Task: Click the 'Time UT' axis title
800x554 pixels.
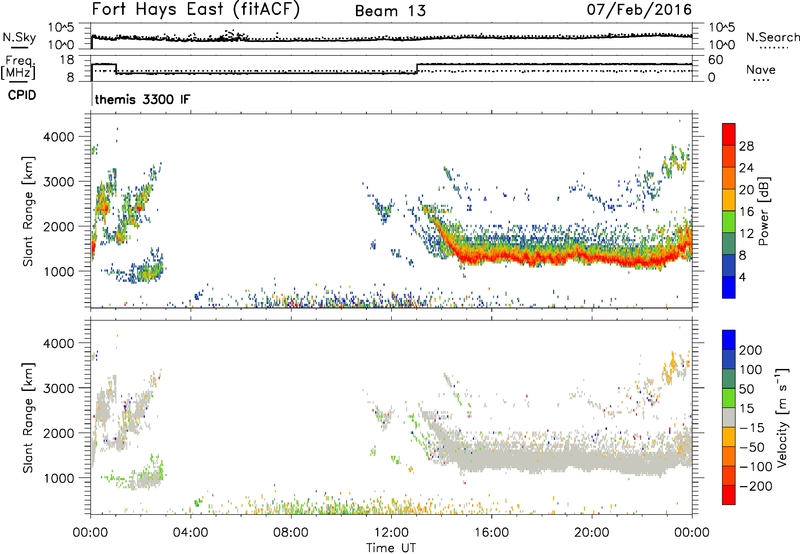Action: click(x=391, y=548)
